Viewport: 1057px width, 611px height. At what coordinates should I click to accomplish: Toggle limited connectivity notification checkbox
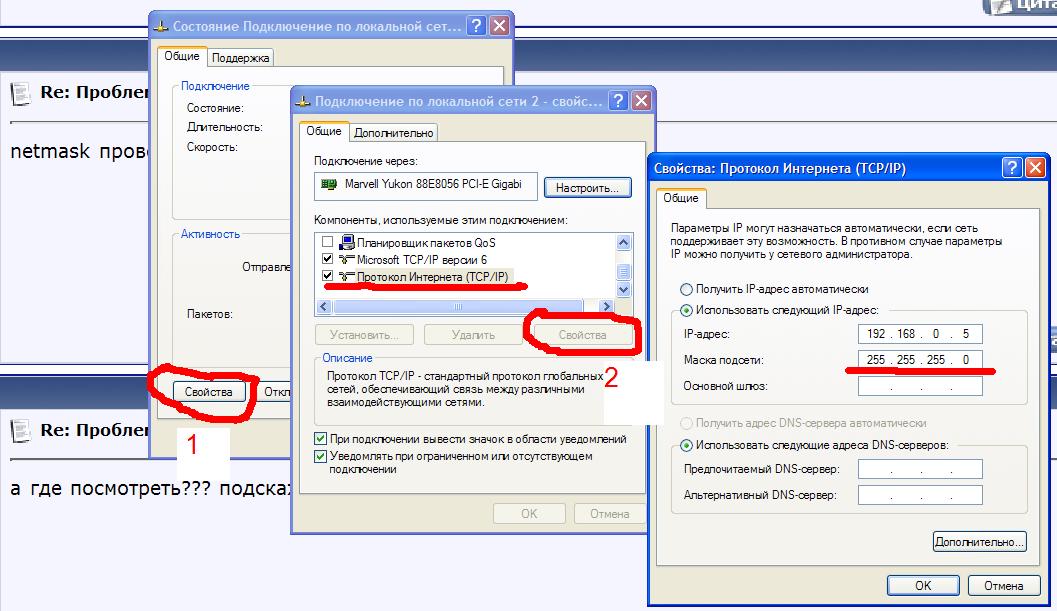[x=321, y=456]
